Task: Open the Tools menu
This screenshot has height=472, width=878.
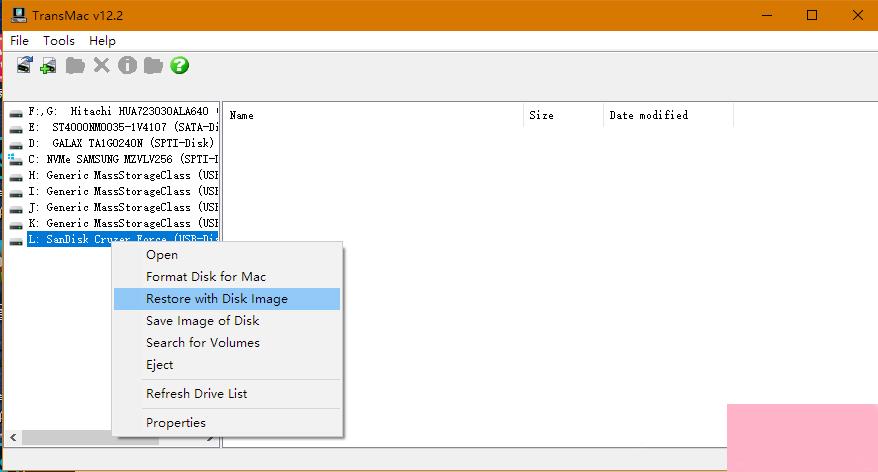Action: coord(59,41)
